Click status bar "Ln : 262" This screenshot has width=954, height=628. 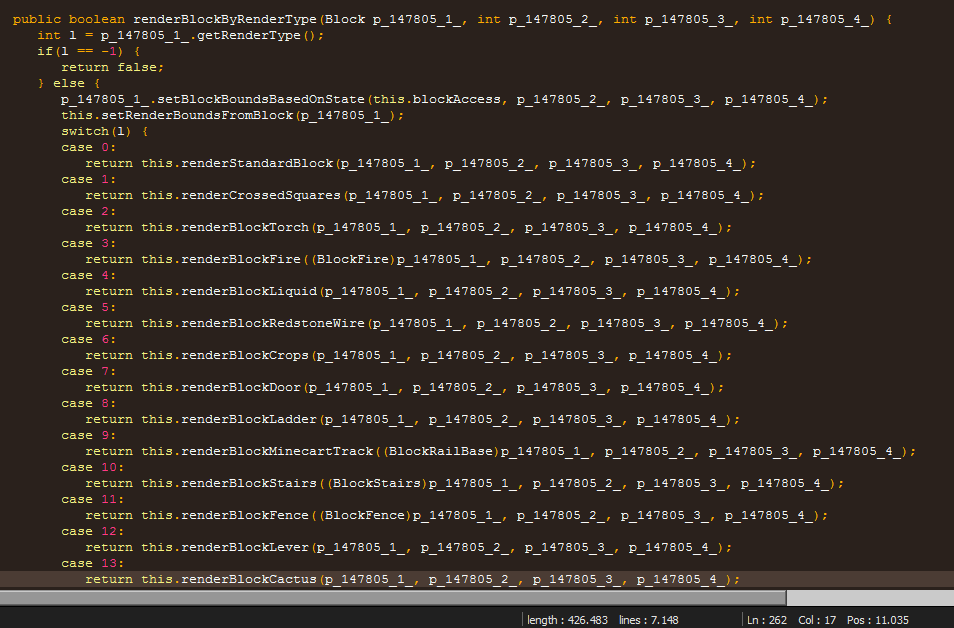pyautogui.click(x=767, y=620)
